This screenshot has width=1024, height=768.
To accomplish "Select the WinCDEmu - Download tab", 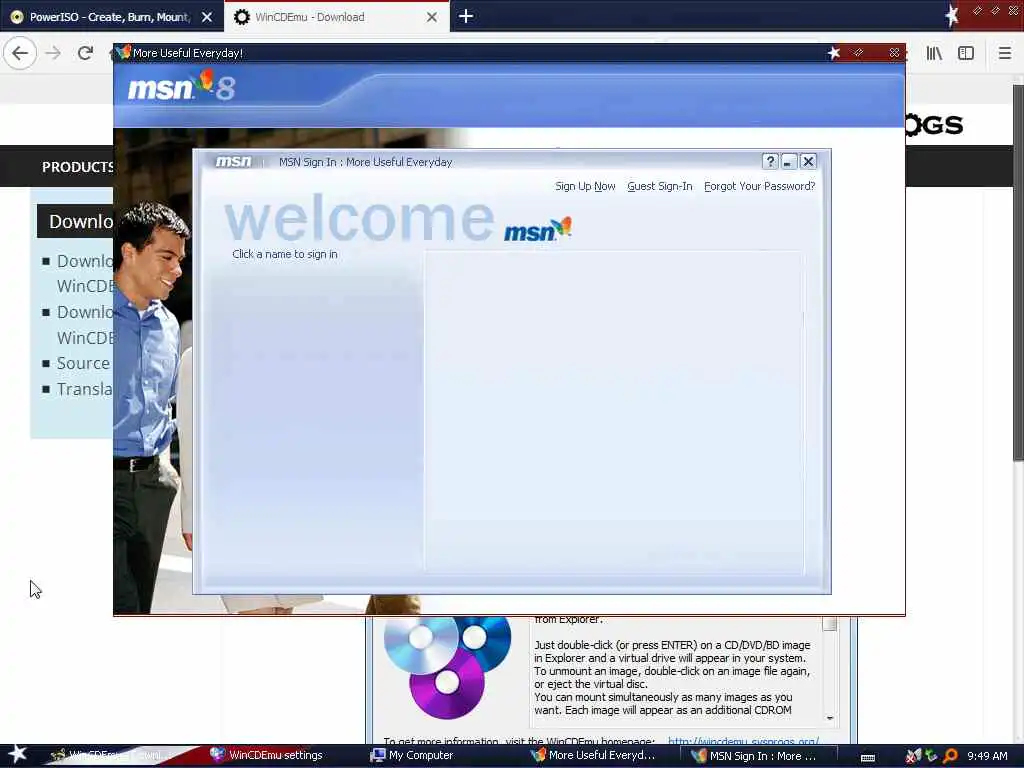I will 336,17.
